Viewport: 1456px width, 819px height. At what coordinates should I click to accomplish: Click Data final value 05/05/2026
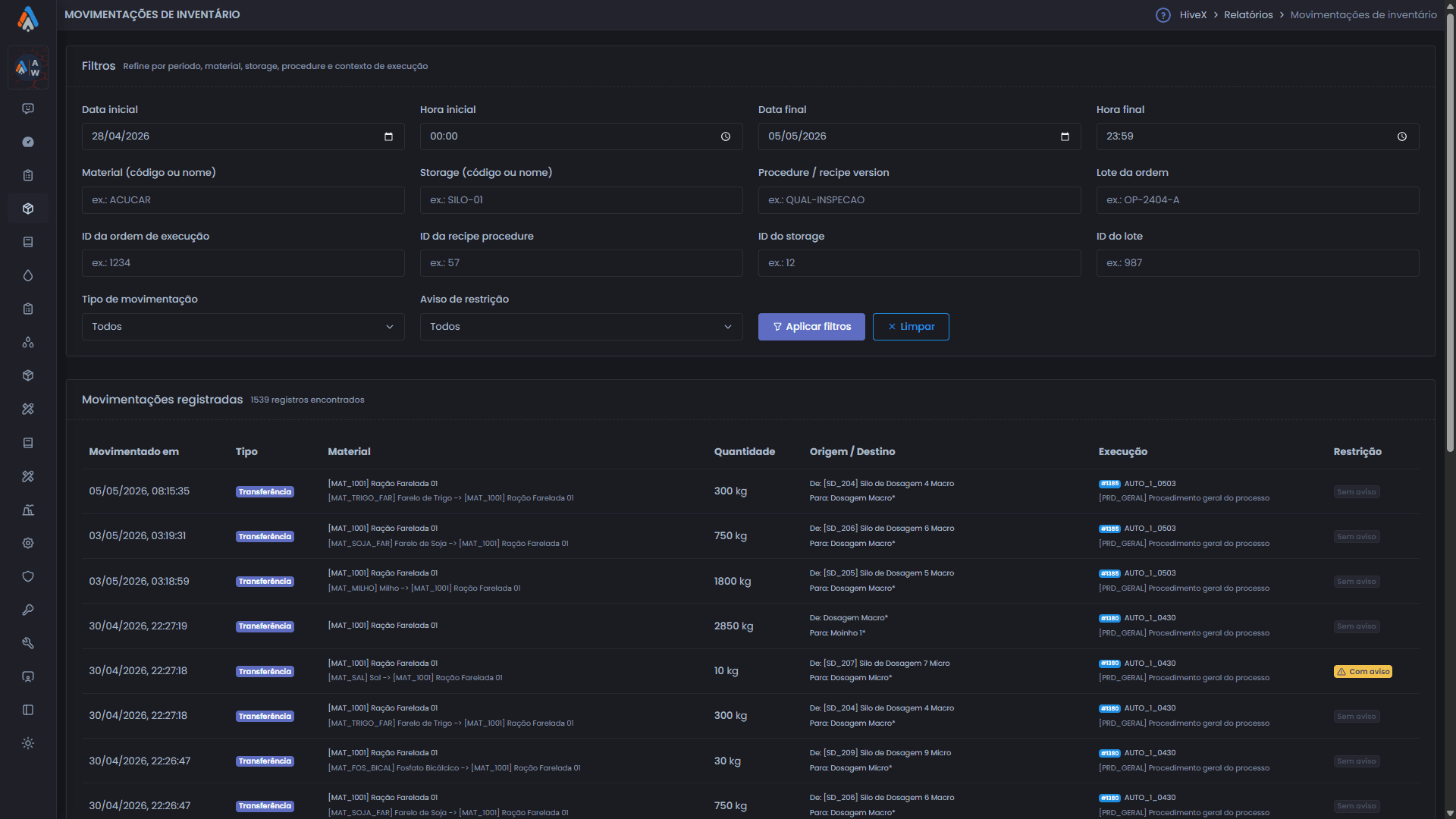pyautogui.click(x=797, y=136)
